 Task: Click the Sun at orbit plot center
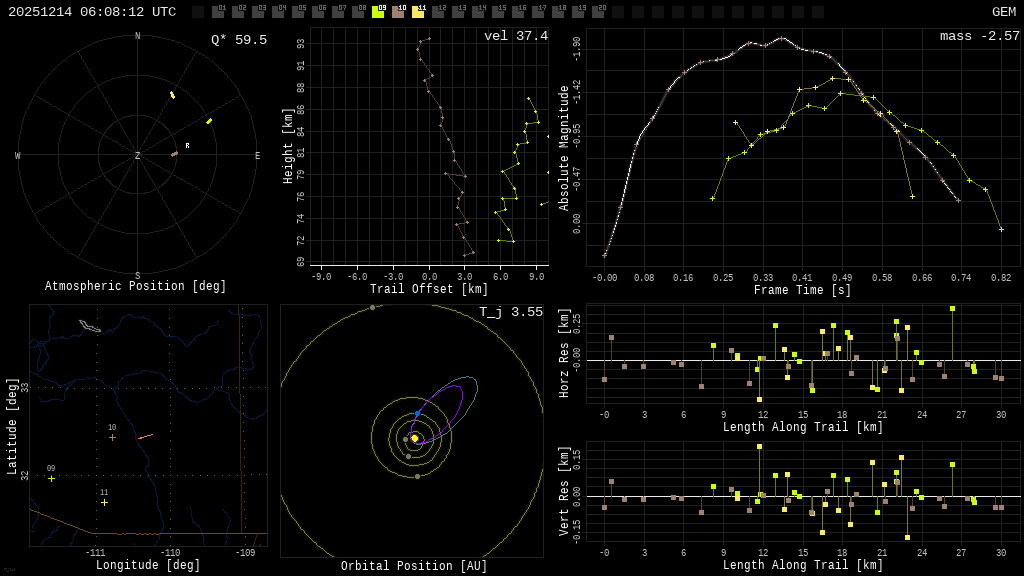click(x=414, y=438)
